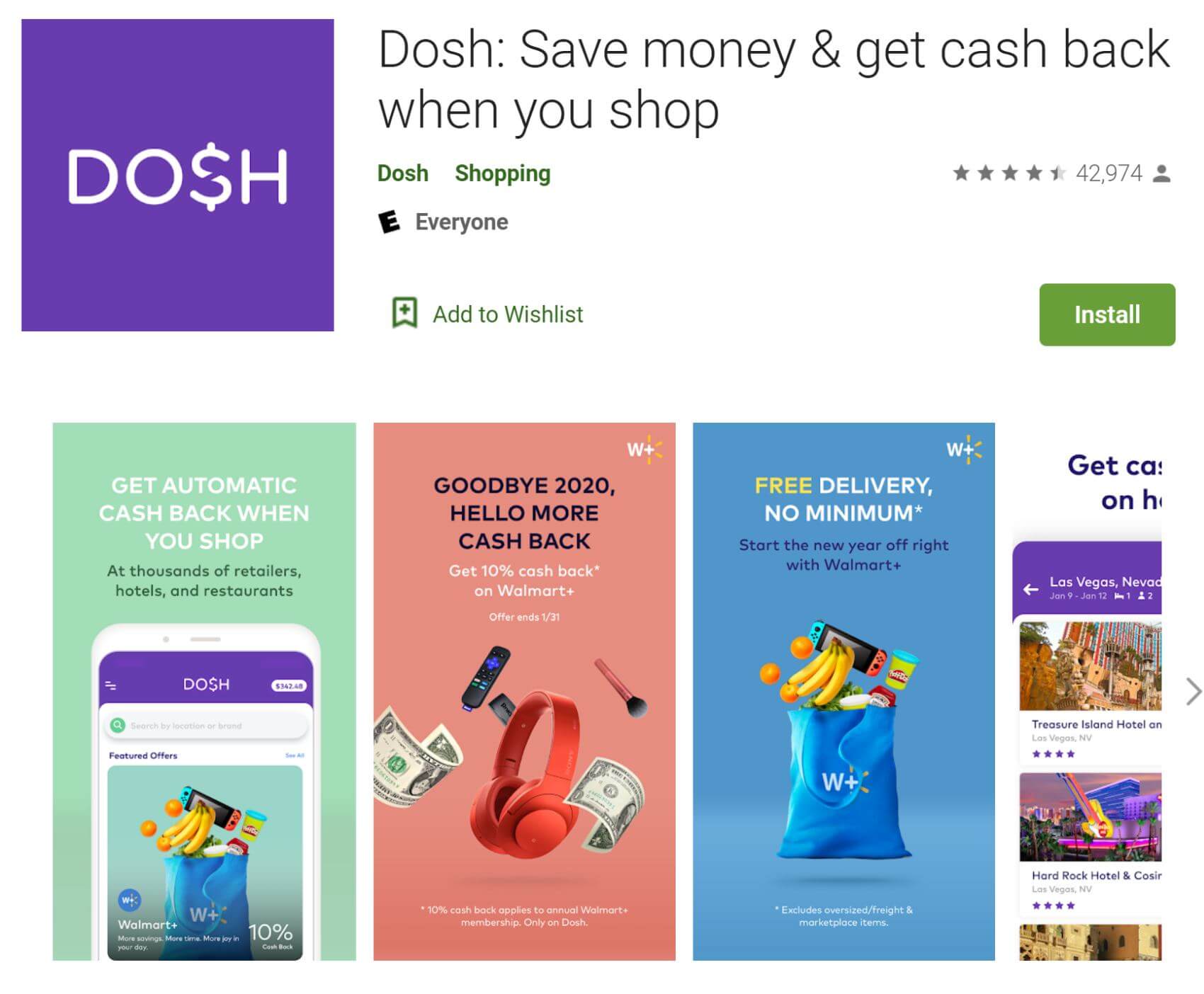1204x994 pixels.
Task: Click the W+ logo on the red screenshot
Action: point(644,450)
